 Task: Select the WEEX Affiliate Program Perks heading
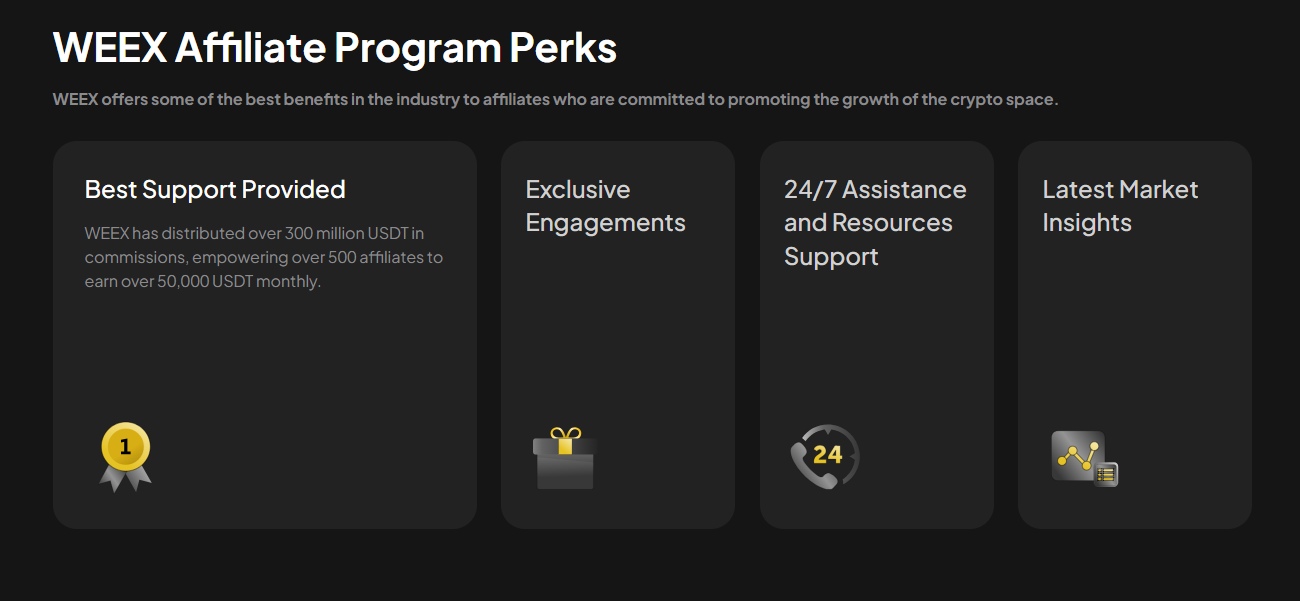coord(334,47)
